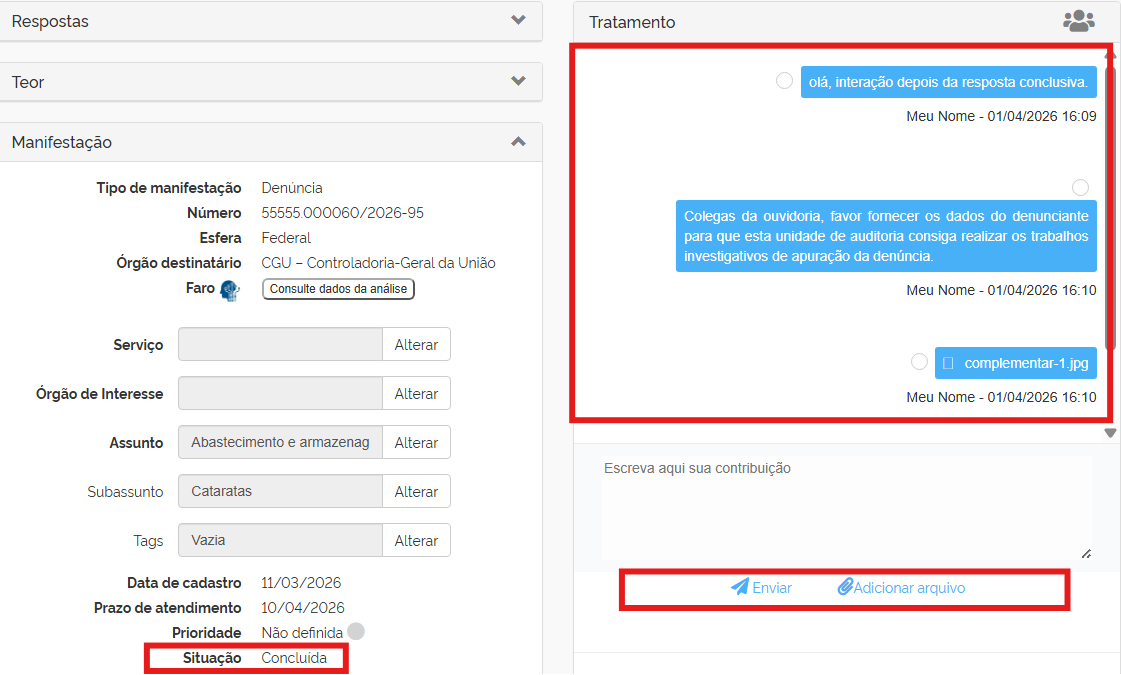The width and height of the screenshot is (1121, 675).
Task: Select the radio circle beside the complementar-1.jpg attachment
Action: [919, 362]
